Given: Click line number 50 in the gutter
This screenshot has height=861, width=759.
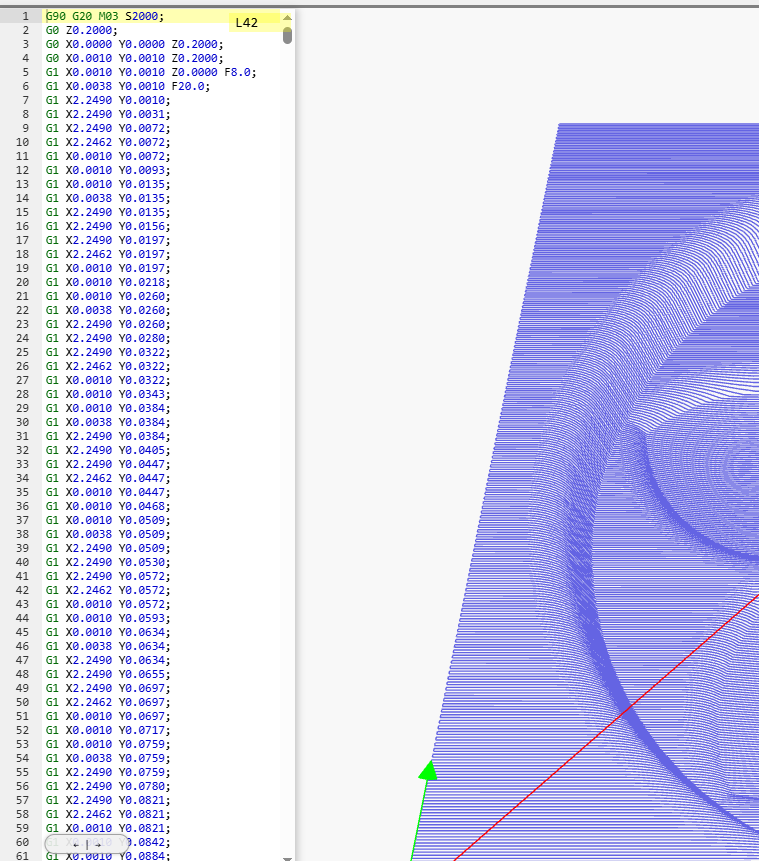Looking at the screenshot, I should pyautogui.click(x=23, y=702).
